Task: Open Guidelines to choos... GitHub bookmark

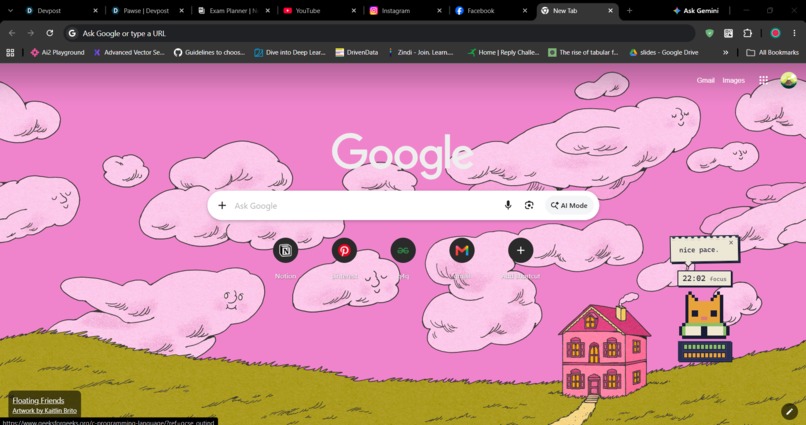Action: tap(209, 52)
